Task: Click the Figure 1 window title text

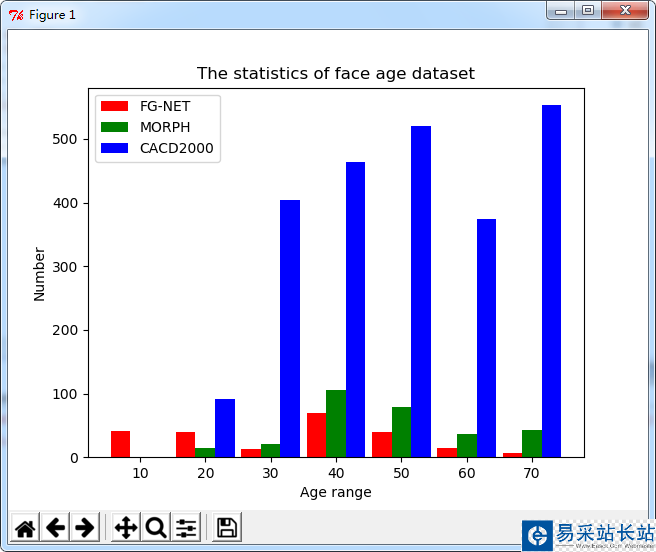Action: click(52, 15)
